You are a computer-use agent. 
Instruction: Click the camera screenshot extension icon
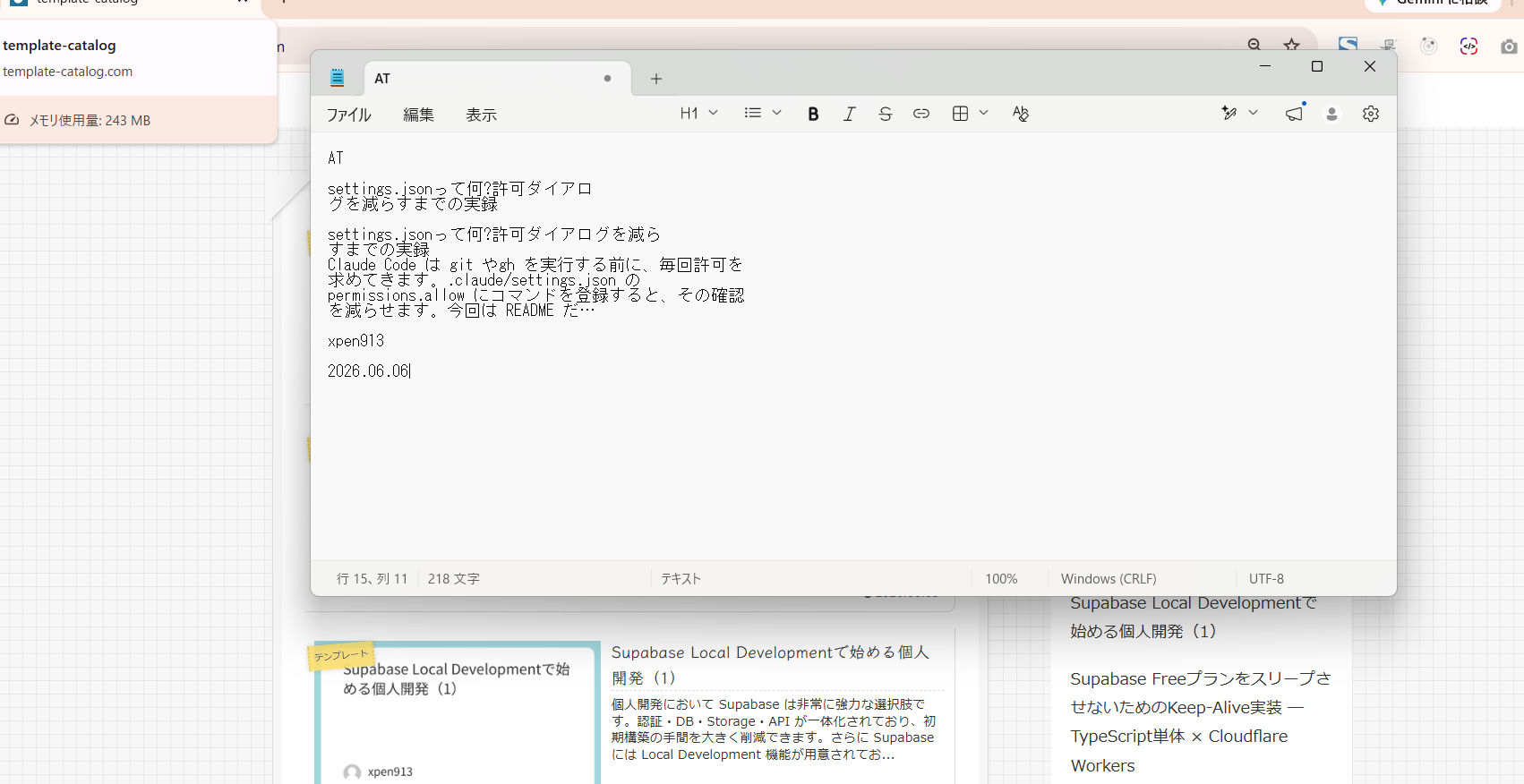(1509, 46)
